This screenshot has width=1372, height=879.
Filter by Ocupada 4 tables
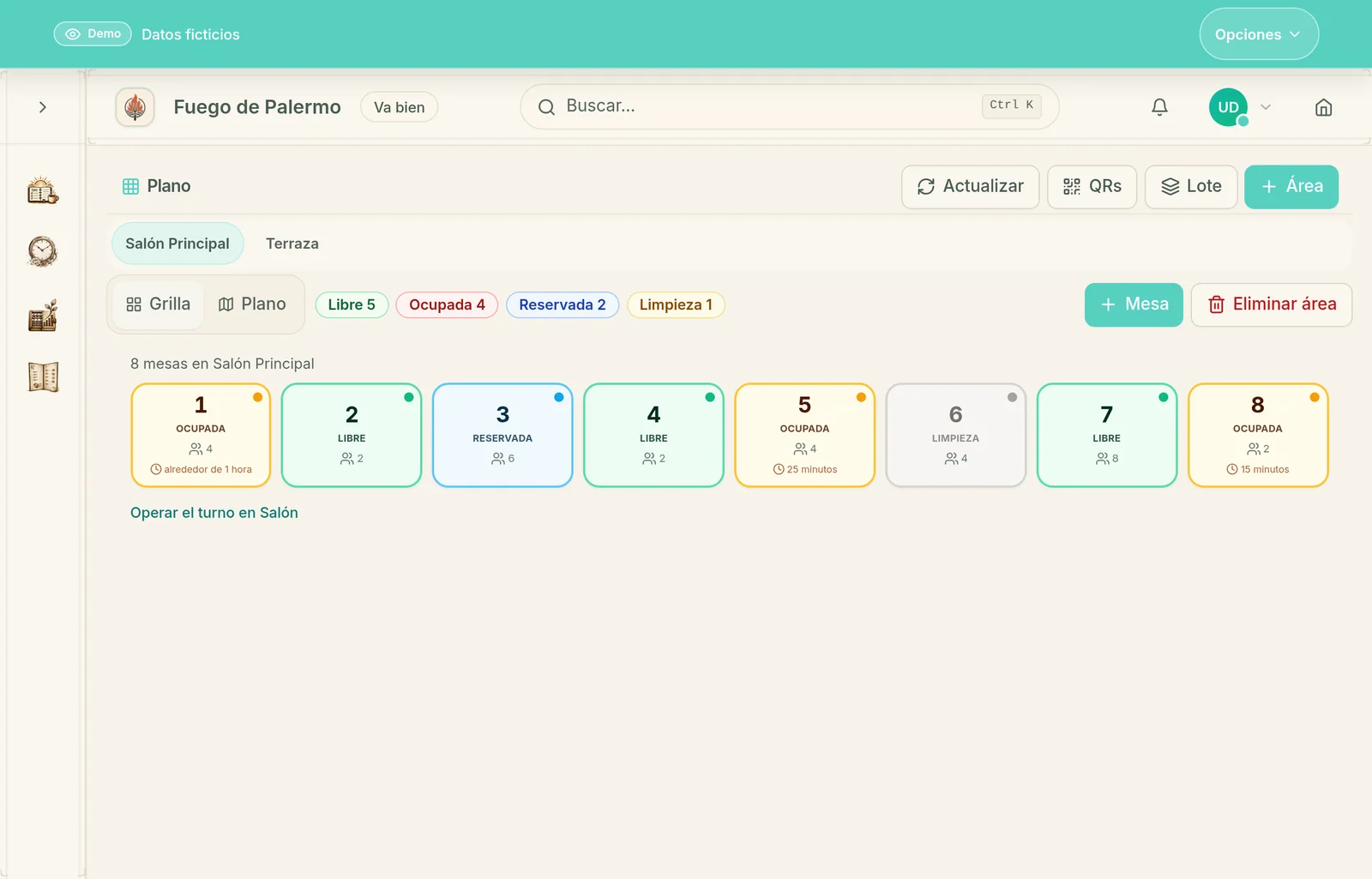(x=447, y=305)
